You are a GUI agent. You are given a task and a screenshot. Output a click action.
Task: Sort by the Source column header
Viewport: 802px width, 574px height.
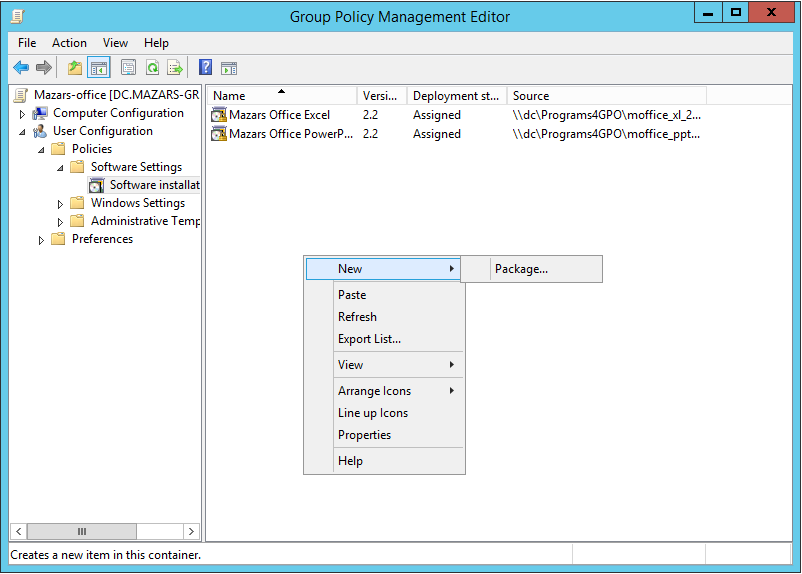[x=607, y=96]
